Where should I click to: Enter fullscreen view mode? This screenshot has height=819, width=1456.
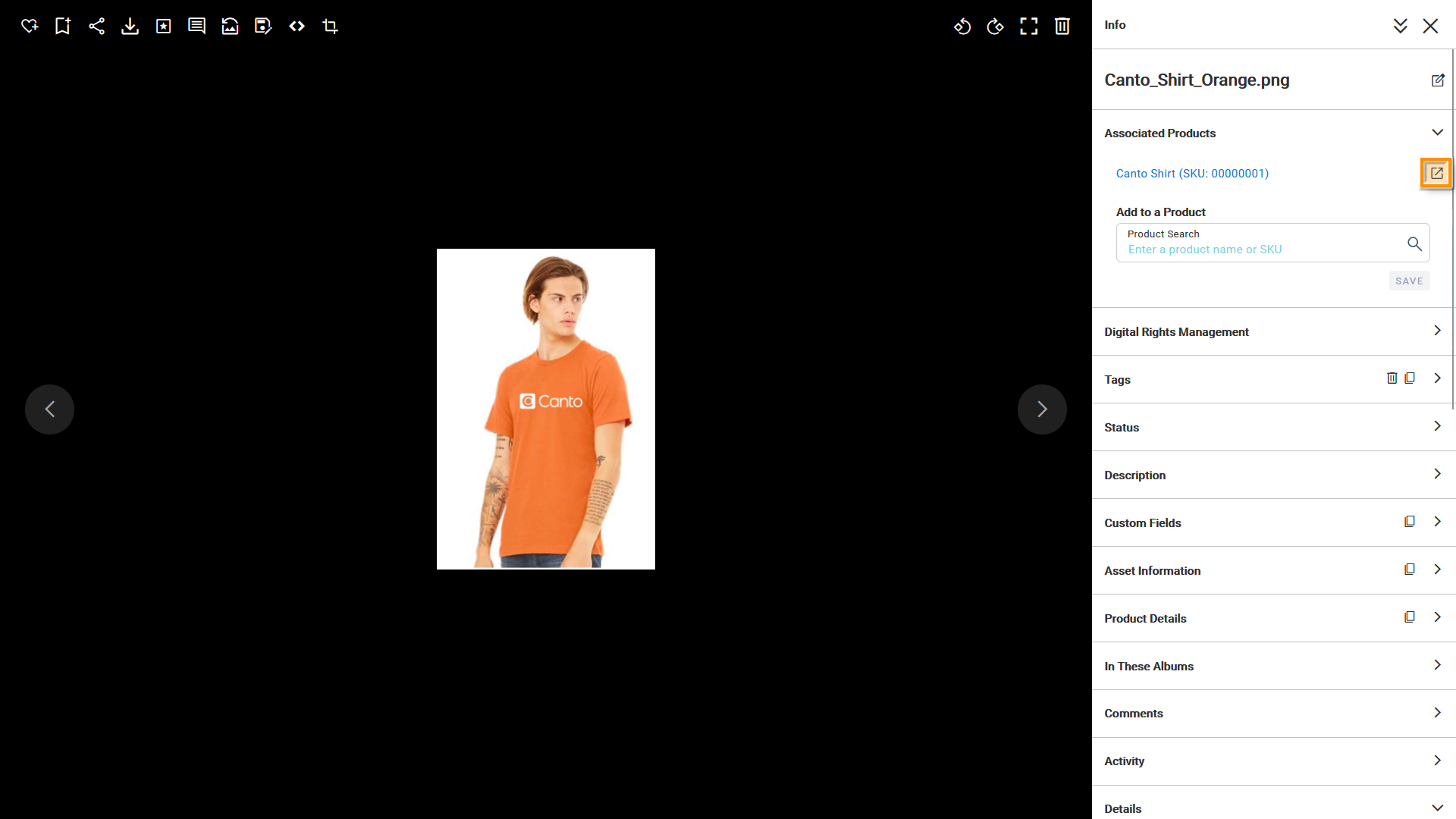(1029, 27)
